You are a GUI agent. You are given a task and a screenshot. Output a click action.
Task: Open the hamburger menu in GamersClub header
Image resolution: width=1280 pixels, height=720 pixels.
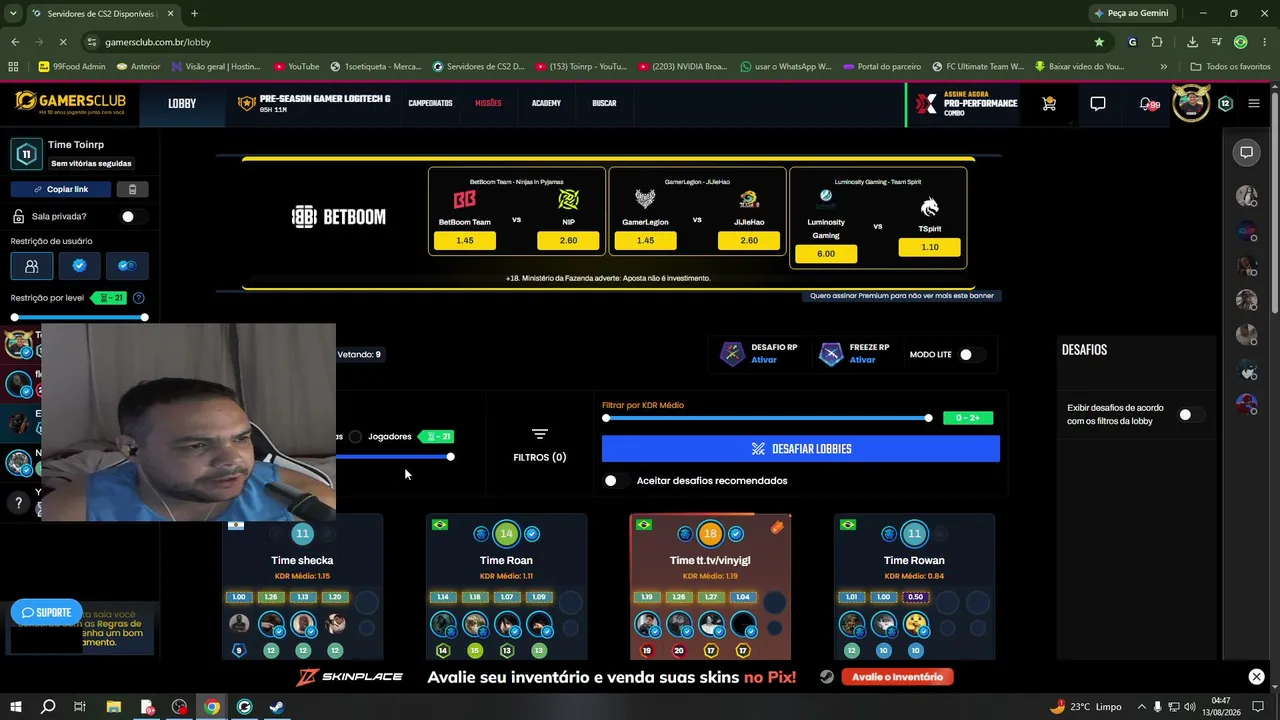tap(1254, 103)
